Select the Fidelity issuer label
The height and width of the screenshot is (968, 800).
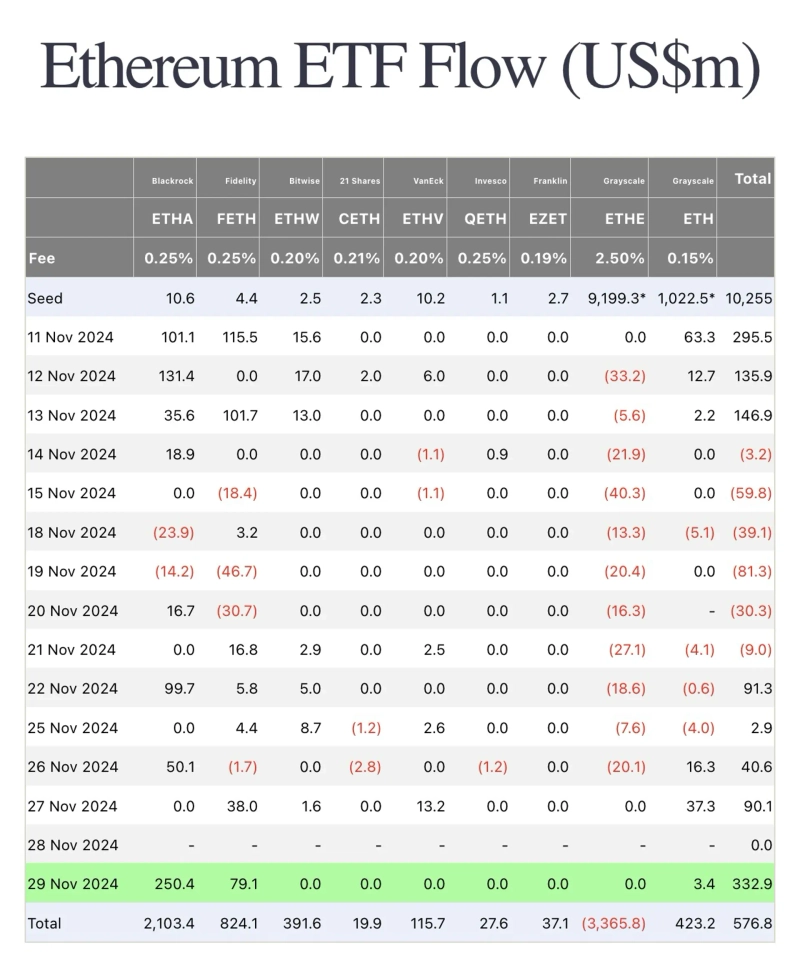pyautogui.click(x=241, y=181)
